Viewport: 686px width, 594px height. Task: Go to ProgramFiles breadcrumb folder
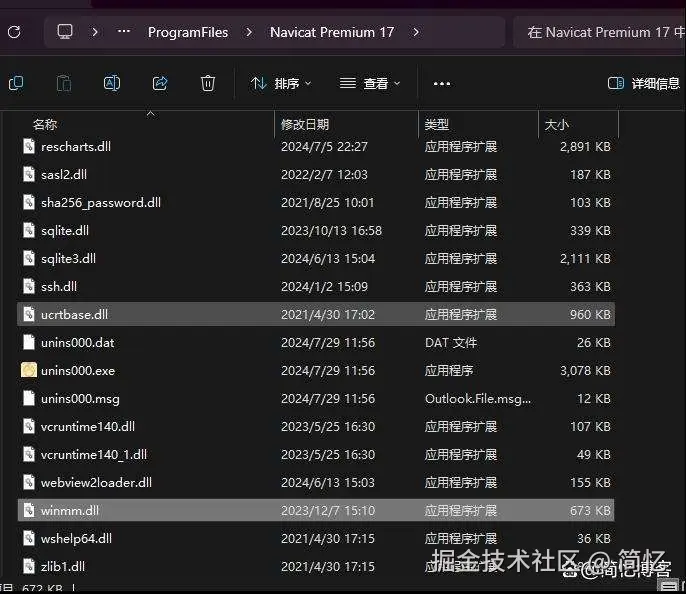pyautogui.click(x=188, y=32)
